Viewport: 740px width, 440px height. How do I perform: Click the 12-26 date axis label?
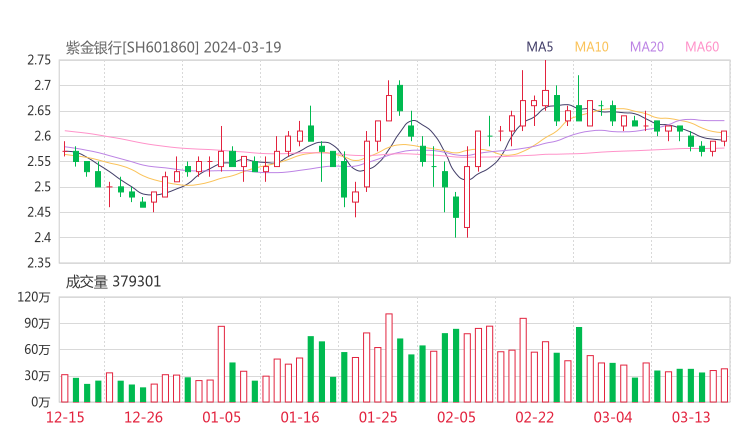coord(143,417)
